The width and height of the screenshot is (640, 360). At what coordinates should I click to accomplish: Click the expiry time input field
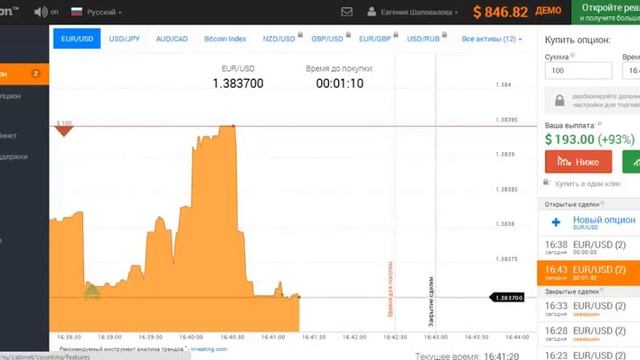pyautogui.click(x=631, y=71)
